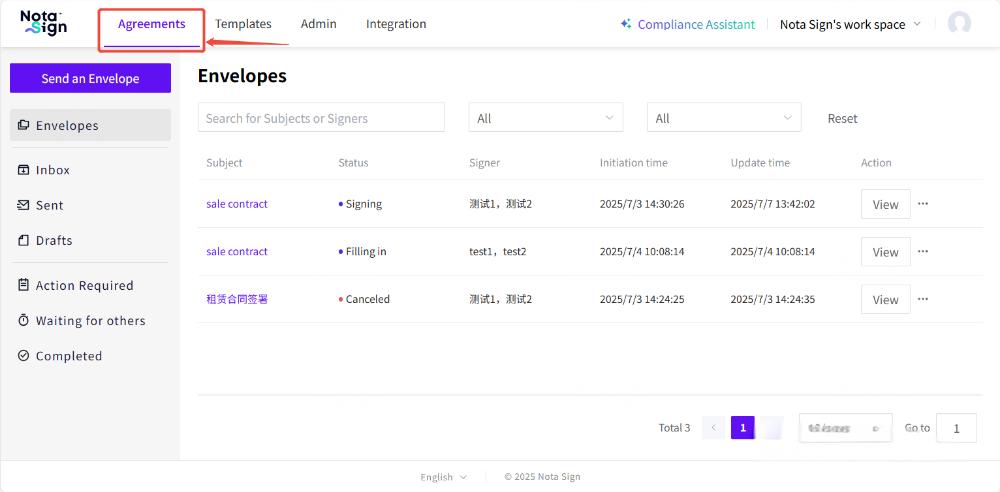Switch to the Integration tab
This screenshot has width=1000, height=492.
coord(396,24)
